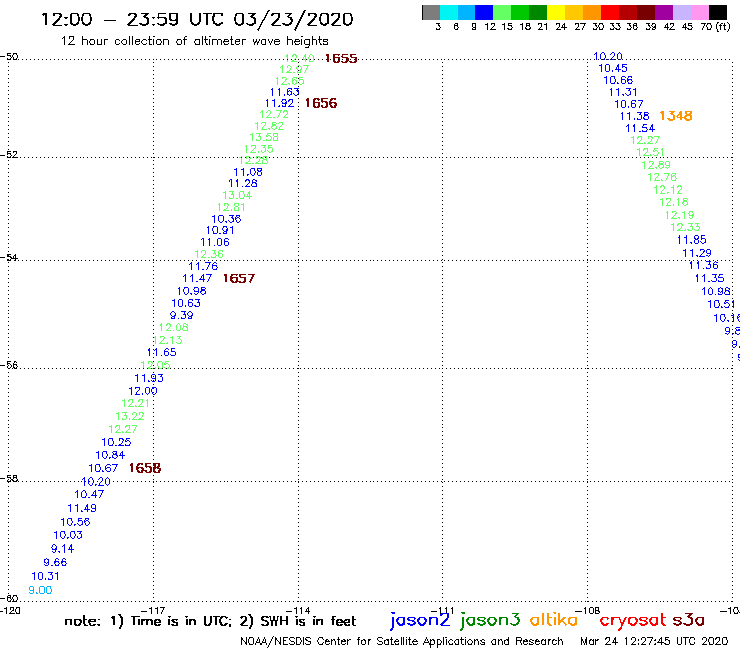Click the '24' label under the color scale
The width and height of the screenshot is (740, 650).
click(561, 27)
